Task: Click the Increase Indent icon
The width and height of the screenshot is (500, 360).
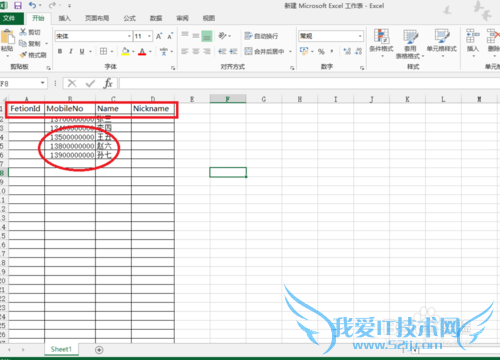Action: (233, 51)
